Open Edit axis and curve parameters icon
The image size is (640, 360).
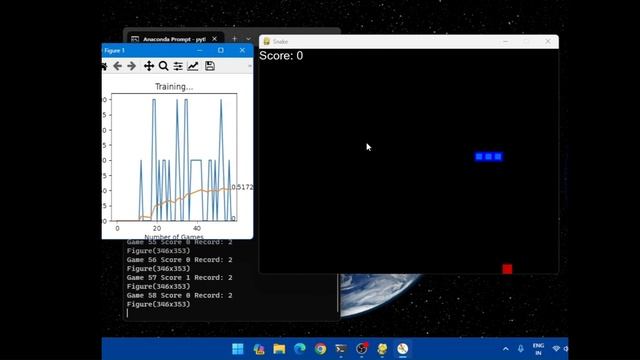coord(193,66)
